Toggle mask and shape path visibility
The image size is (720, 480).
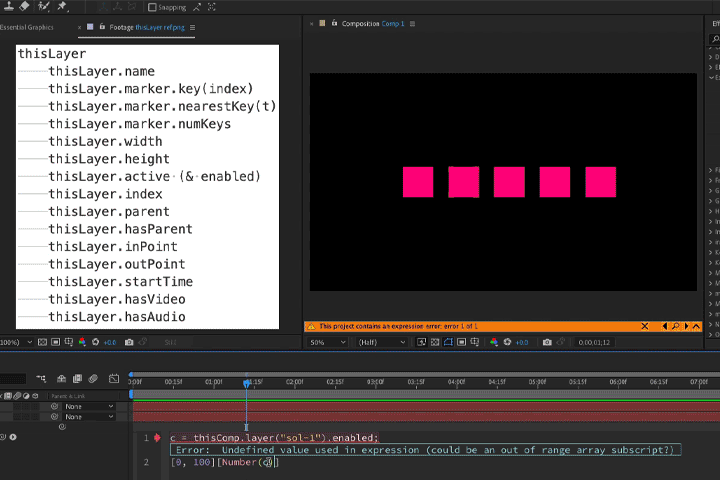(448, 342)
